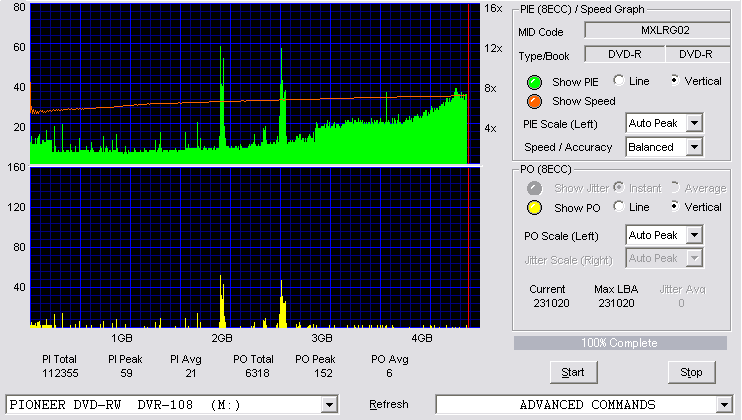
Task: Click the tall PIE spike near 2GB
Action: tap(221, 97)
